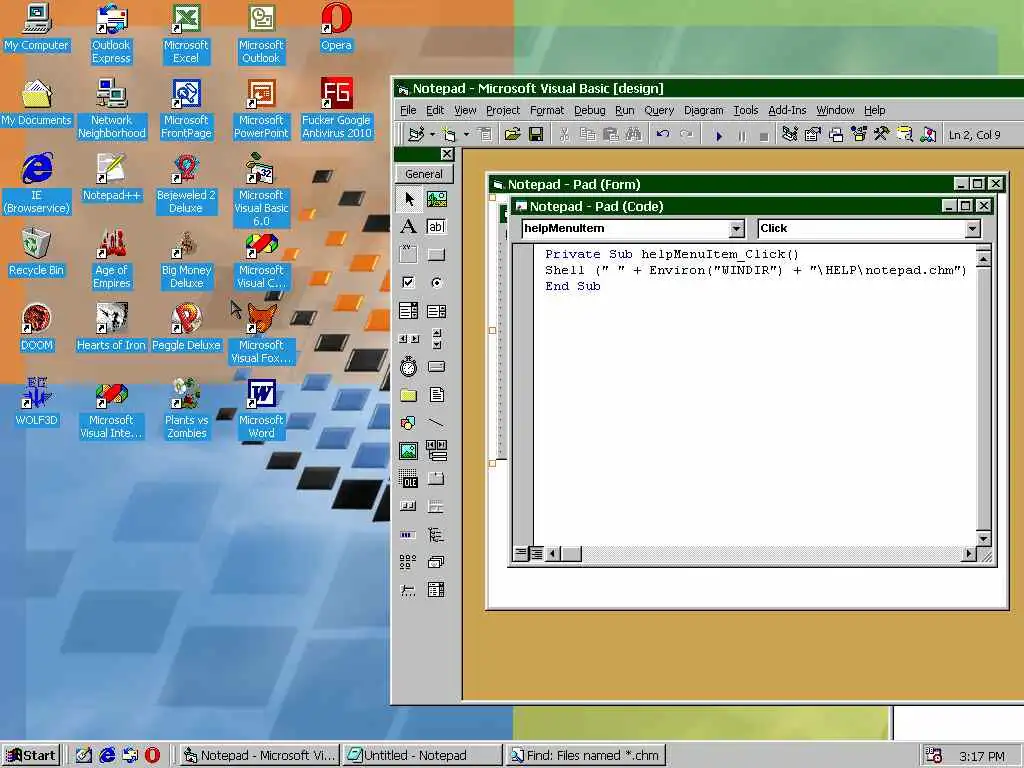Viewport: 1024px width, 768px height.
Task: Select the ComboBox control tool
Action: 409,311
